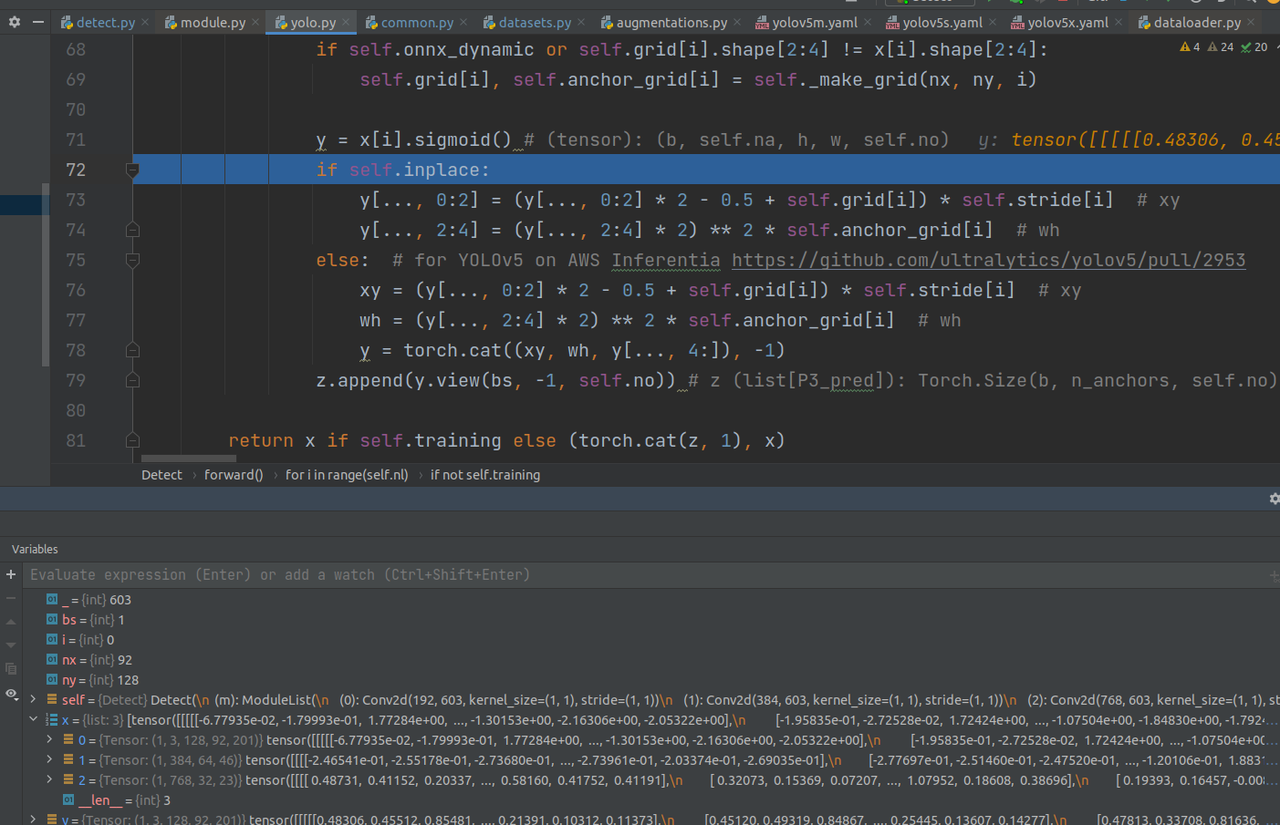Close the datasets.py tab
Screen dimensions: 1280x825
[582, 22]
